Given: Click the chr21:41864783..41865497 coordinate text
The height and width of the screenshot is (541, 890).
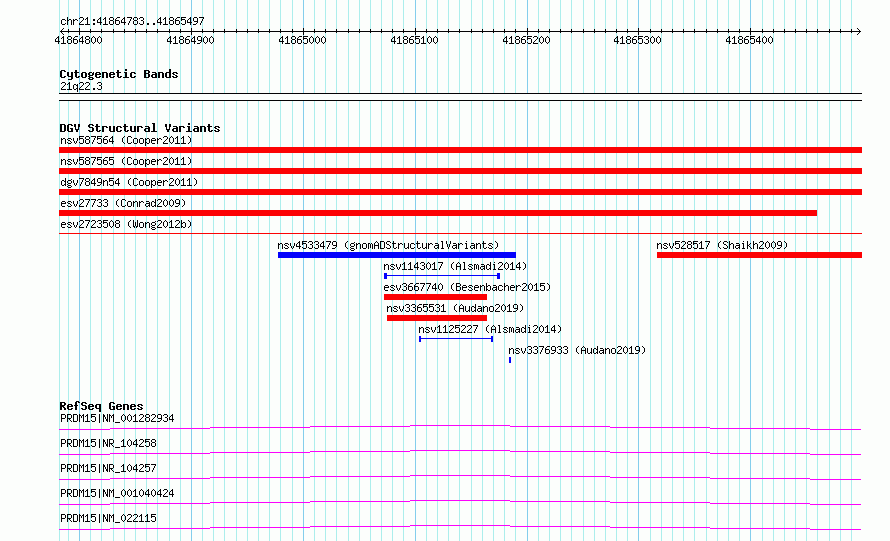Looking at the screenshot, I should (132, 21).
